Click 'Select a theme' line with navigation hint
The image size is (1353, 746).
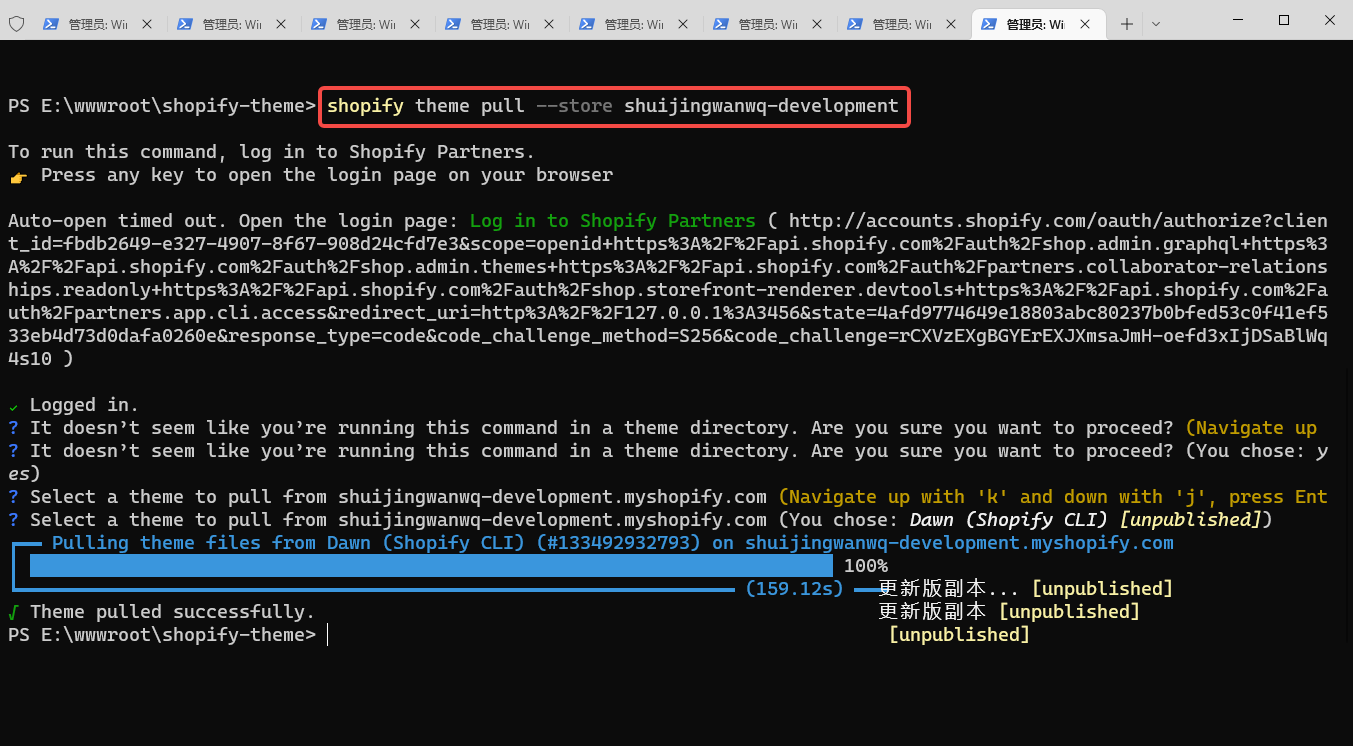coord(668,497)
